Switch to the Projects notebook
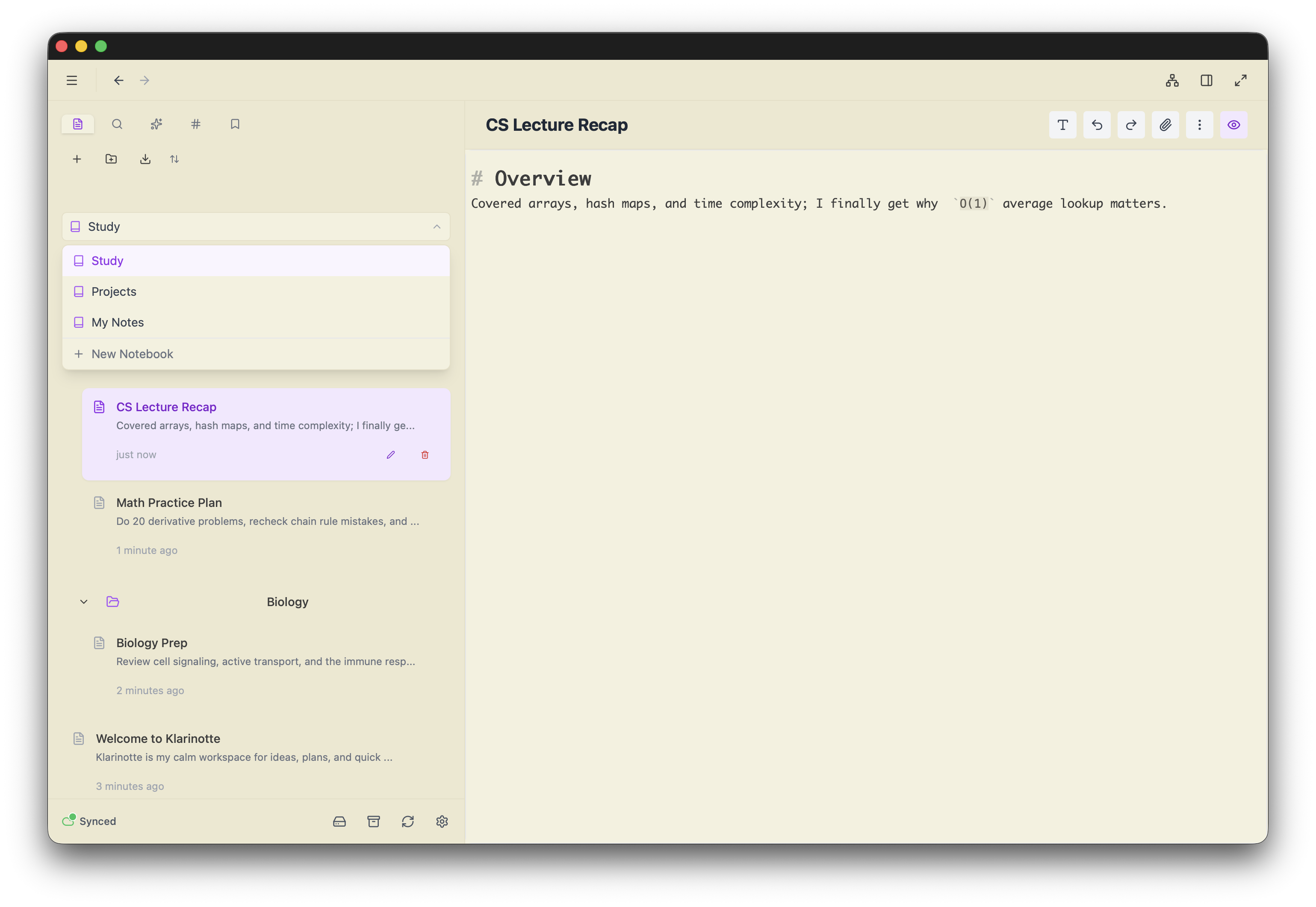Screen dimensions: 1316x907 point(113,291)
